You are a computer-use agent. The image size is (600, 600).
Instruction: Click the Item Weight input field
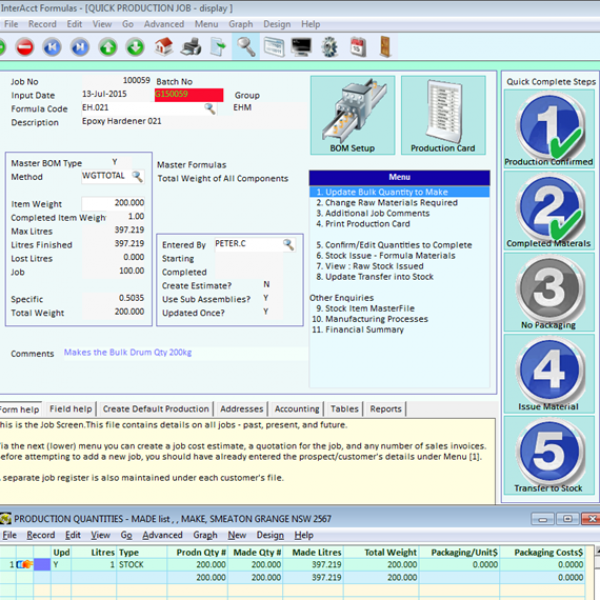click(x=113, y=203)
